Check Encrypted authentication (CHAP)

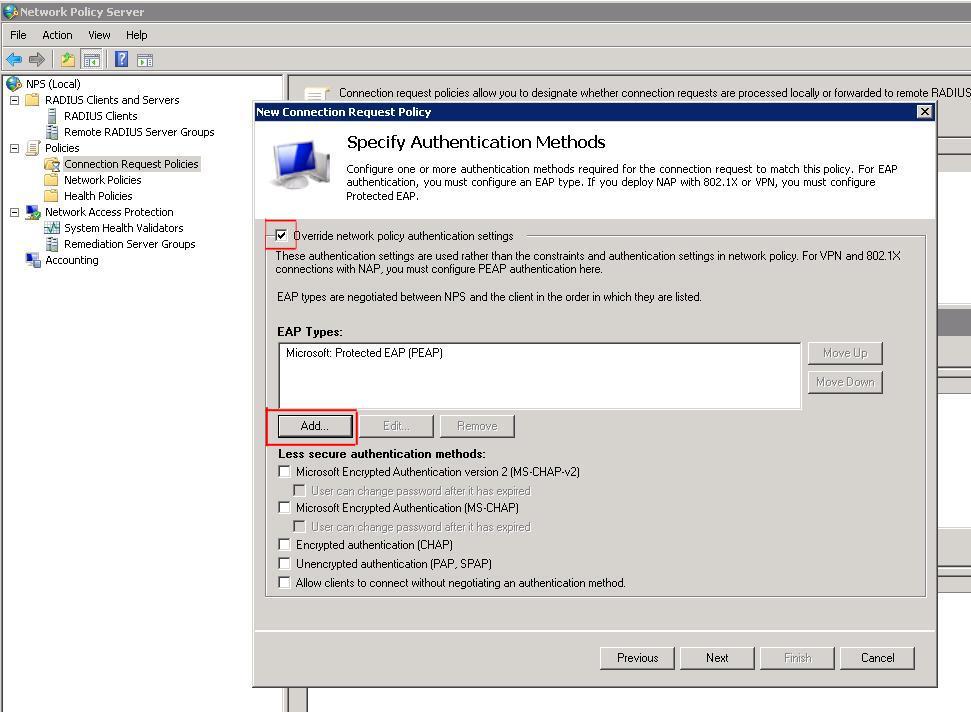coord(284,545)
